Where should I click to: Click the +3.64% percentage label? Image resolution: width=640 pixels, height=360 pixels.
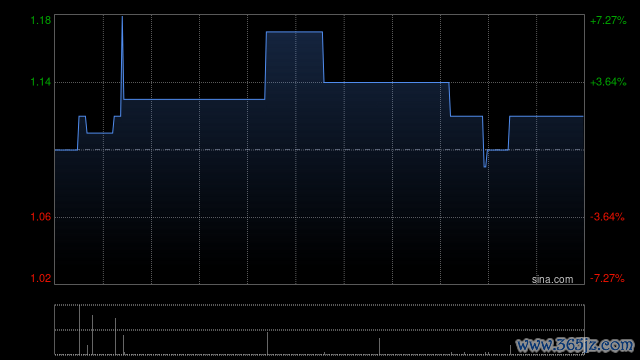608,82
